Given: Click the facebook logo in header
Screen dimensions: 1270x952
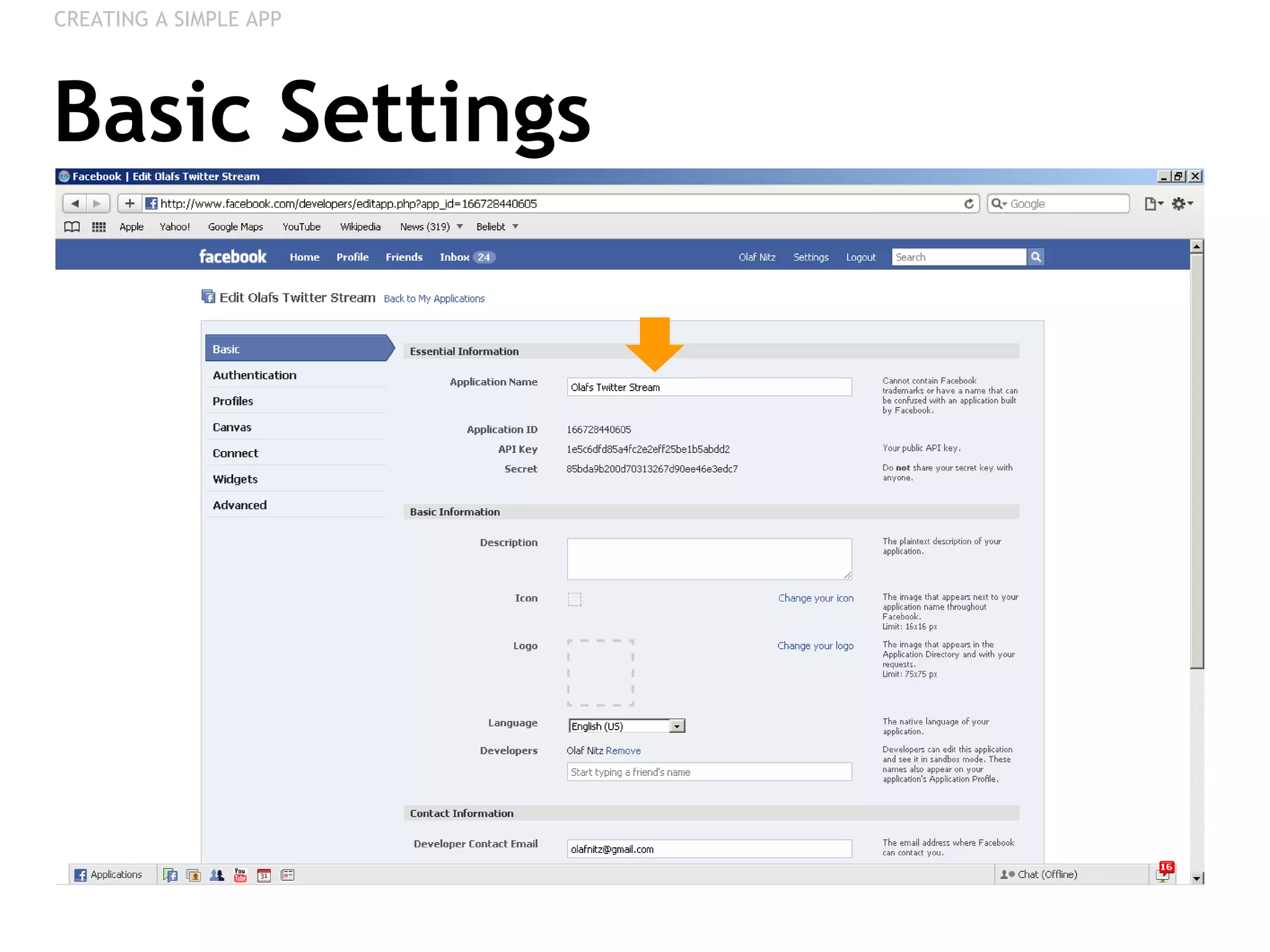Looking at the screenshot, I should (233, 257).
